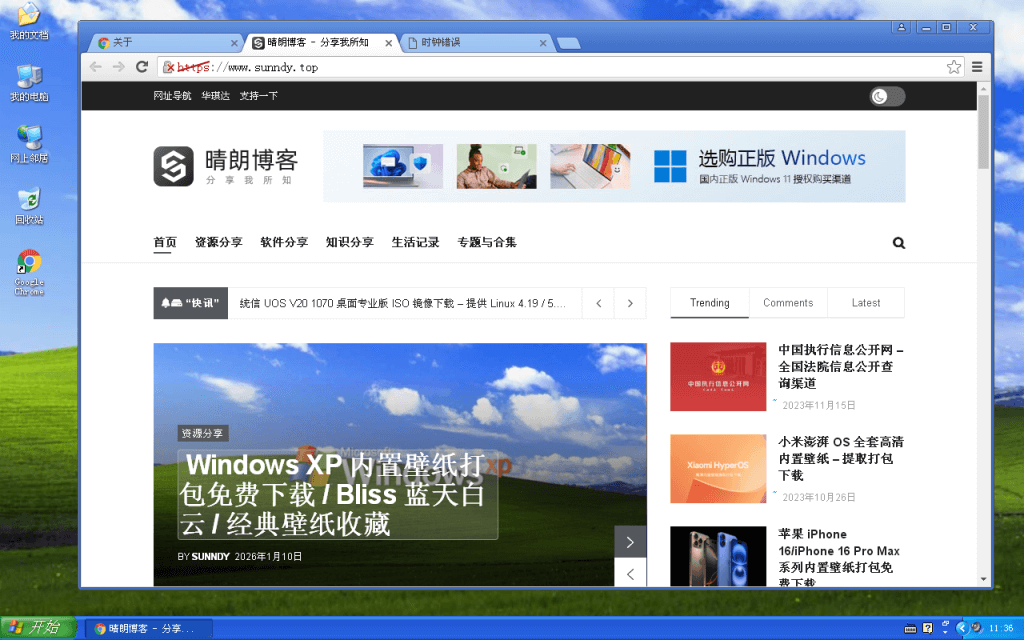Viewport: 1024px width, 640px height.
Task: Click the 2023年11月15日 post date
Action: 818,406
